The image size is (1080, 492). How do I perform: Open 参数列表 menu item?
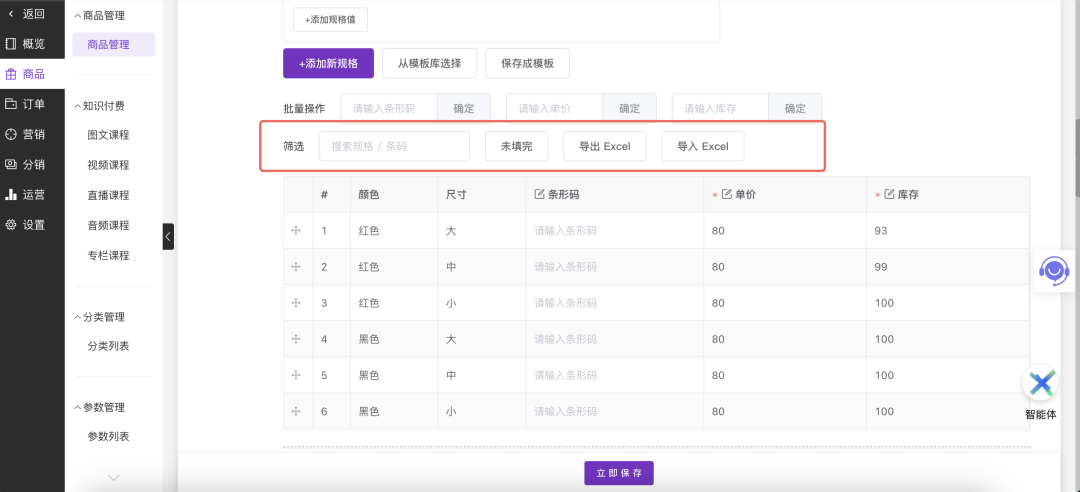[x=108, y=436]
